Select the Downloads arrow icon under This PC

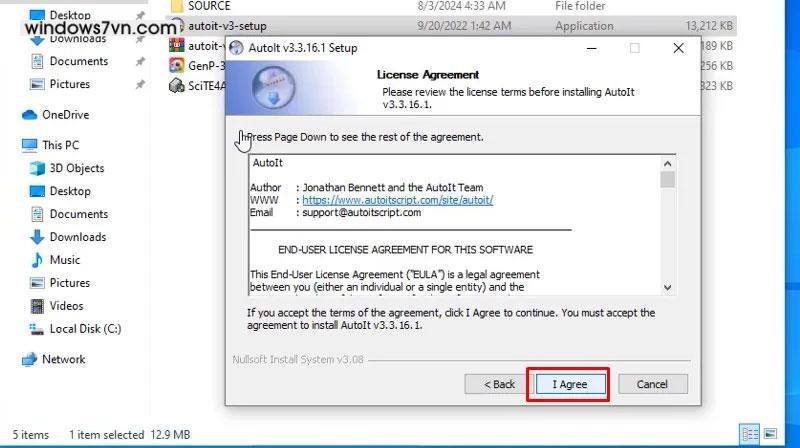(x=37, y=237)
